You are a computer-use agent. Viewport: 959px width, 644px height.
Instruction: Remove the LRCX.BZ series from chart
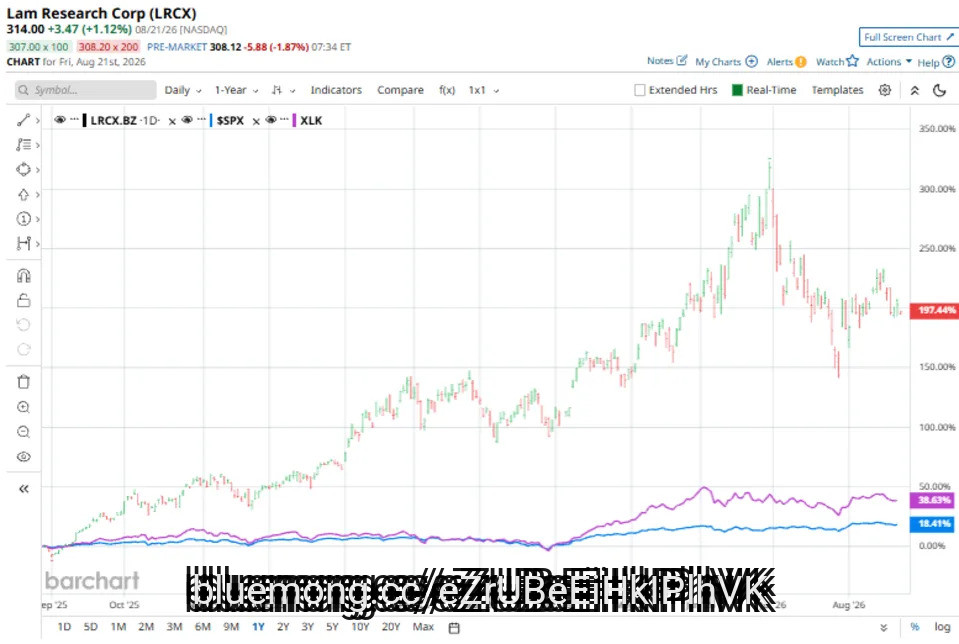tap(172, 121)
